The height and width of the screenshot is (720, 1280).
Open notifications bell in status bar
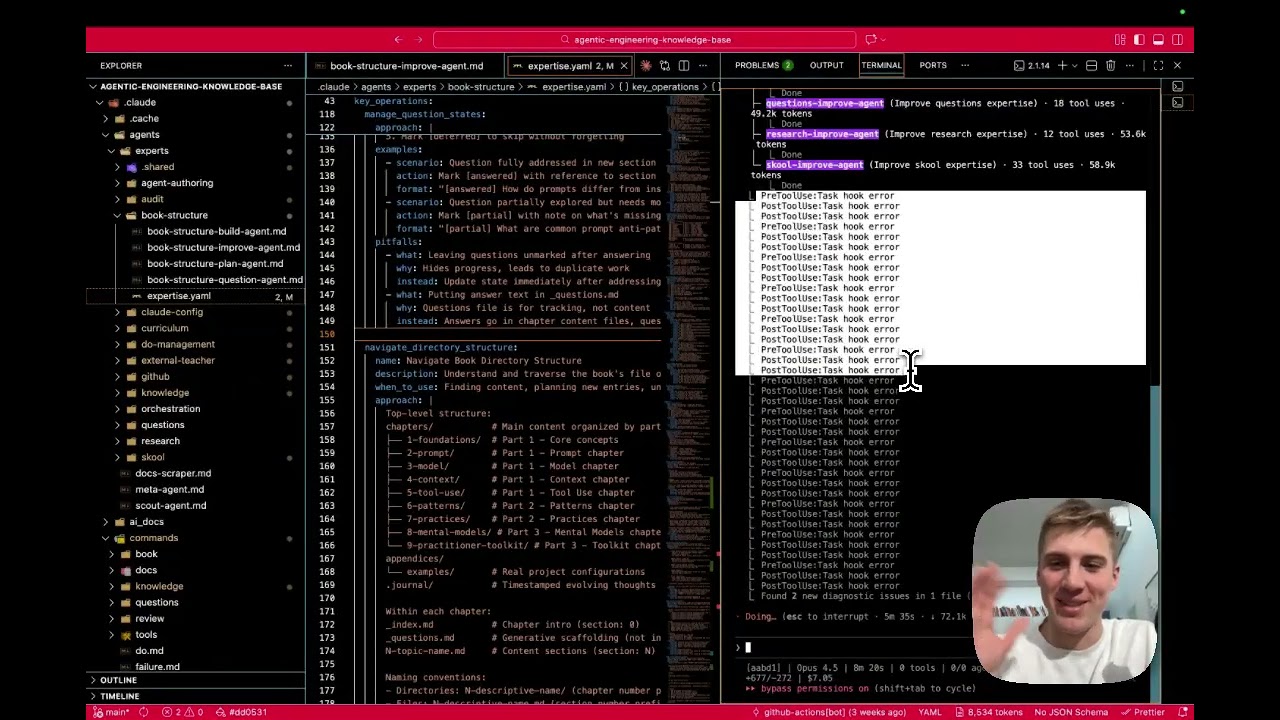1181,712
